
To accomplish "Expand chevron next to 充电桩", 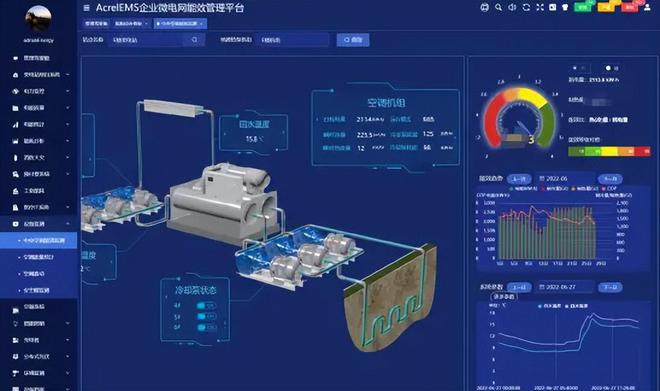I will 68,340.
